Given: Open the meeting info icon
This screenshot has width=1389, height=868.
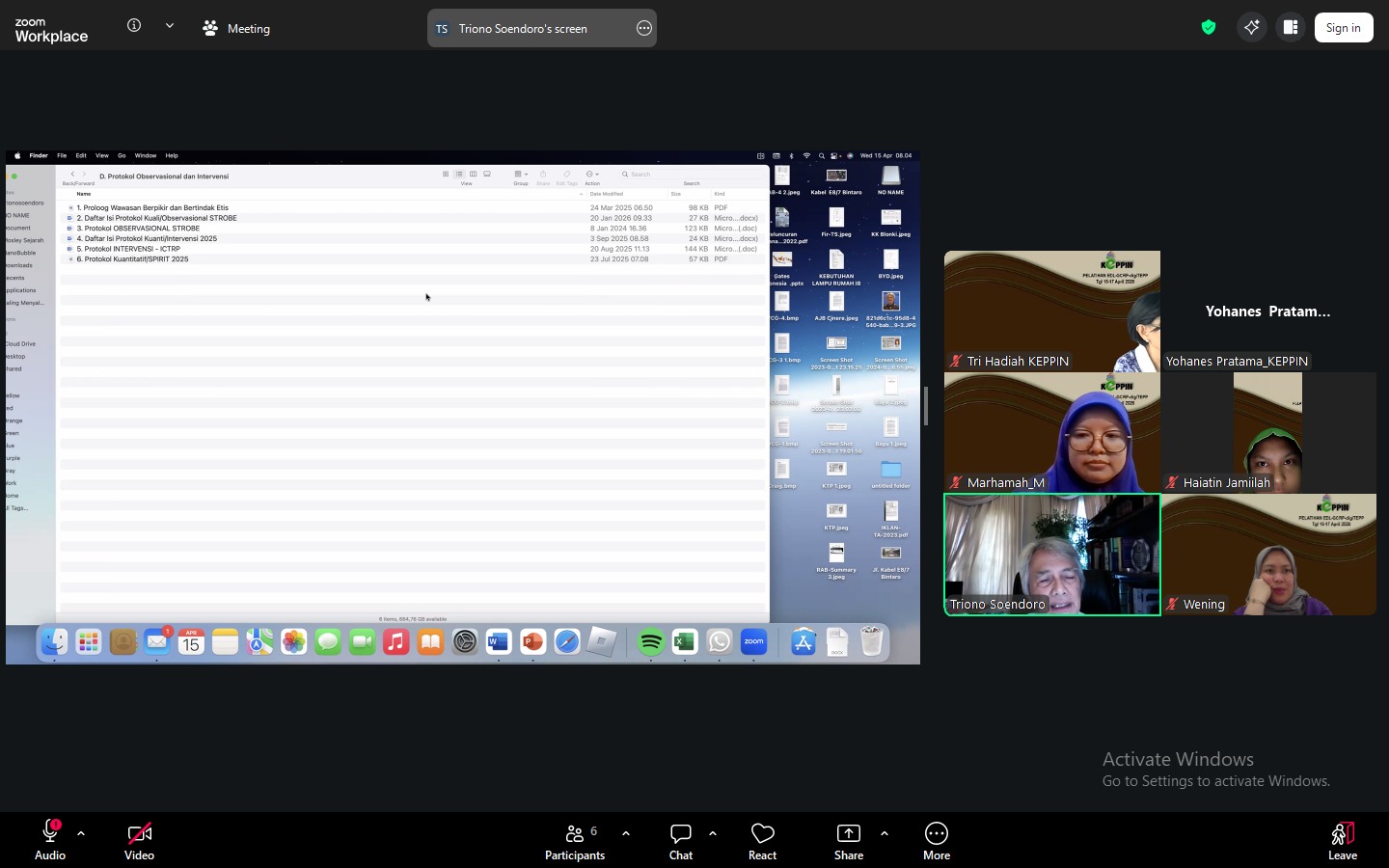Looking at the screenshot, I should 134,26.
